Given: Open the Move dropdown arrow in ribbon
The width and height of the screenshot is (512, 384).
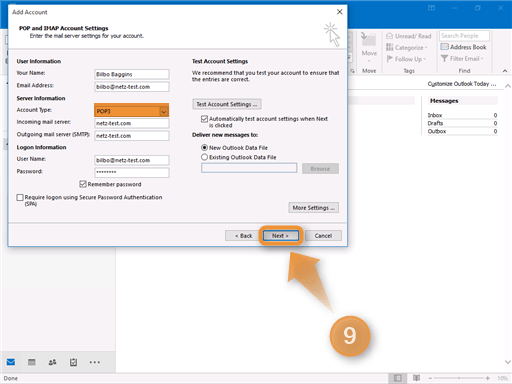Looking at the screenshot, I should [x=369, y=61].
